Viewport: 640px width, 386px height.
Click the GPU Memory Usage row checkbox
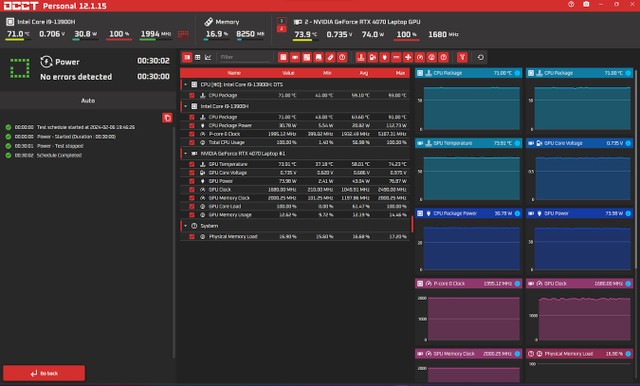[192, 215]
